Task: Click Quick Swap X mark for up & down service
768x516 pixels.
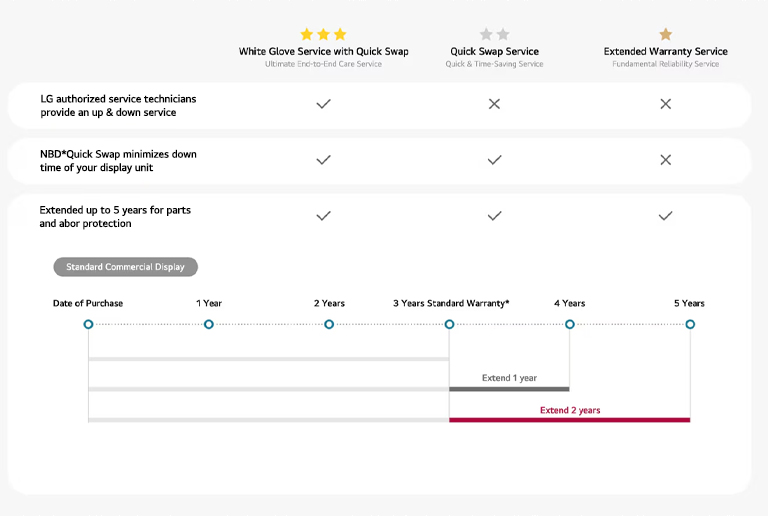Action: 494,104
